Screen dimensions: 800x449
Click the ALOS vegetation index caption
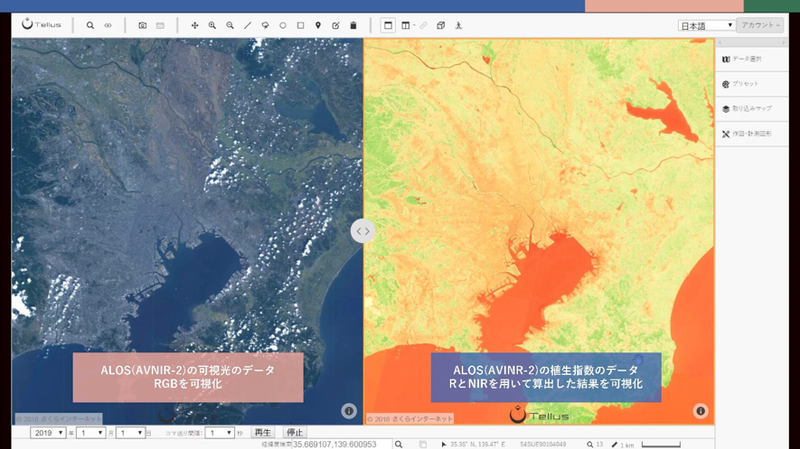pos(546,377)
